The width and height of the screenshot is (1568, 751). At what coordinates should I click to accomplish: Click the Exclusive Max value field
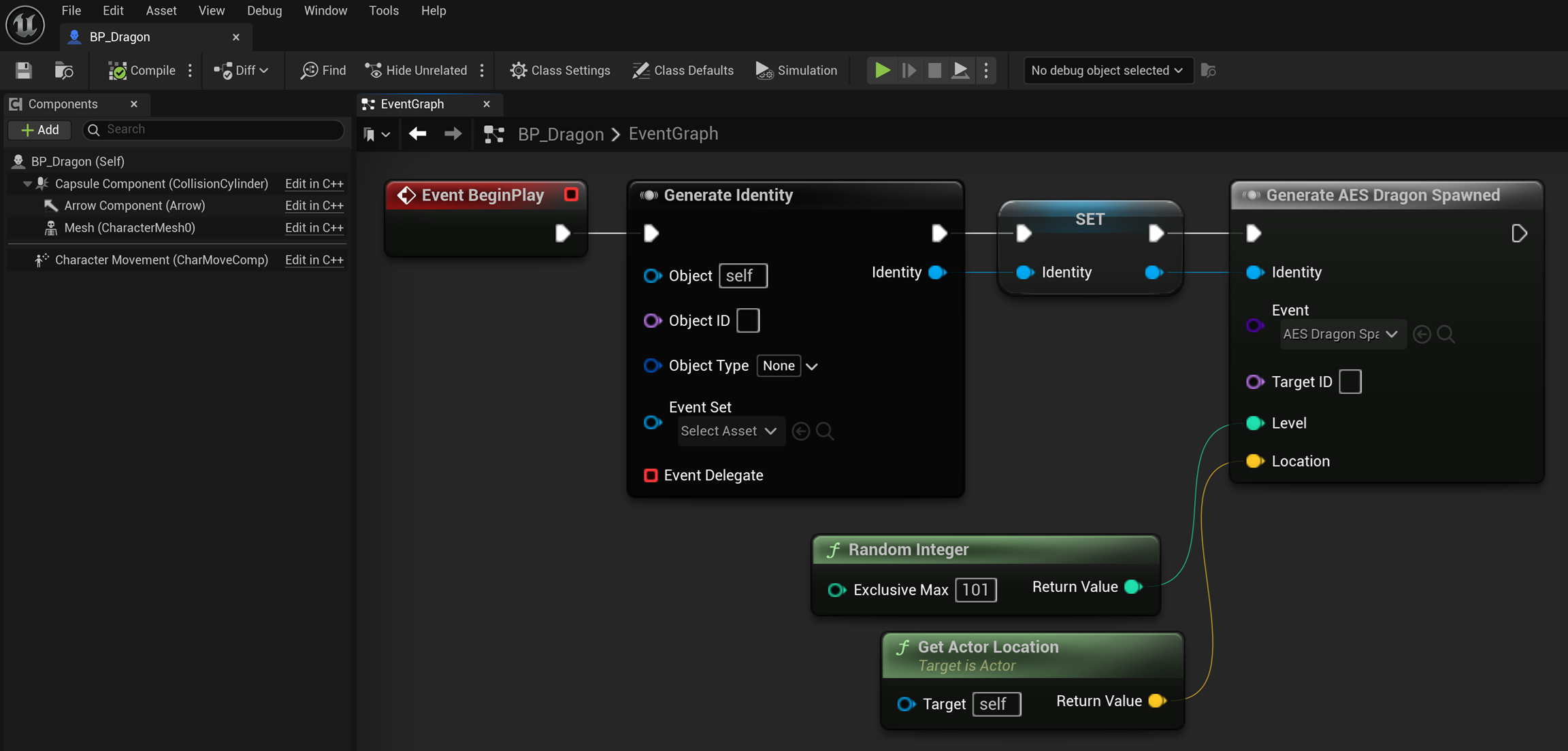[975, 590]
